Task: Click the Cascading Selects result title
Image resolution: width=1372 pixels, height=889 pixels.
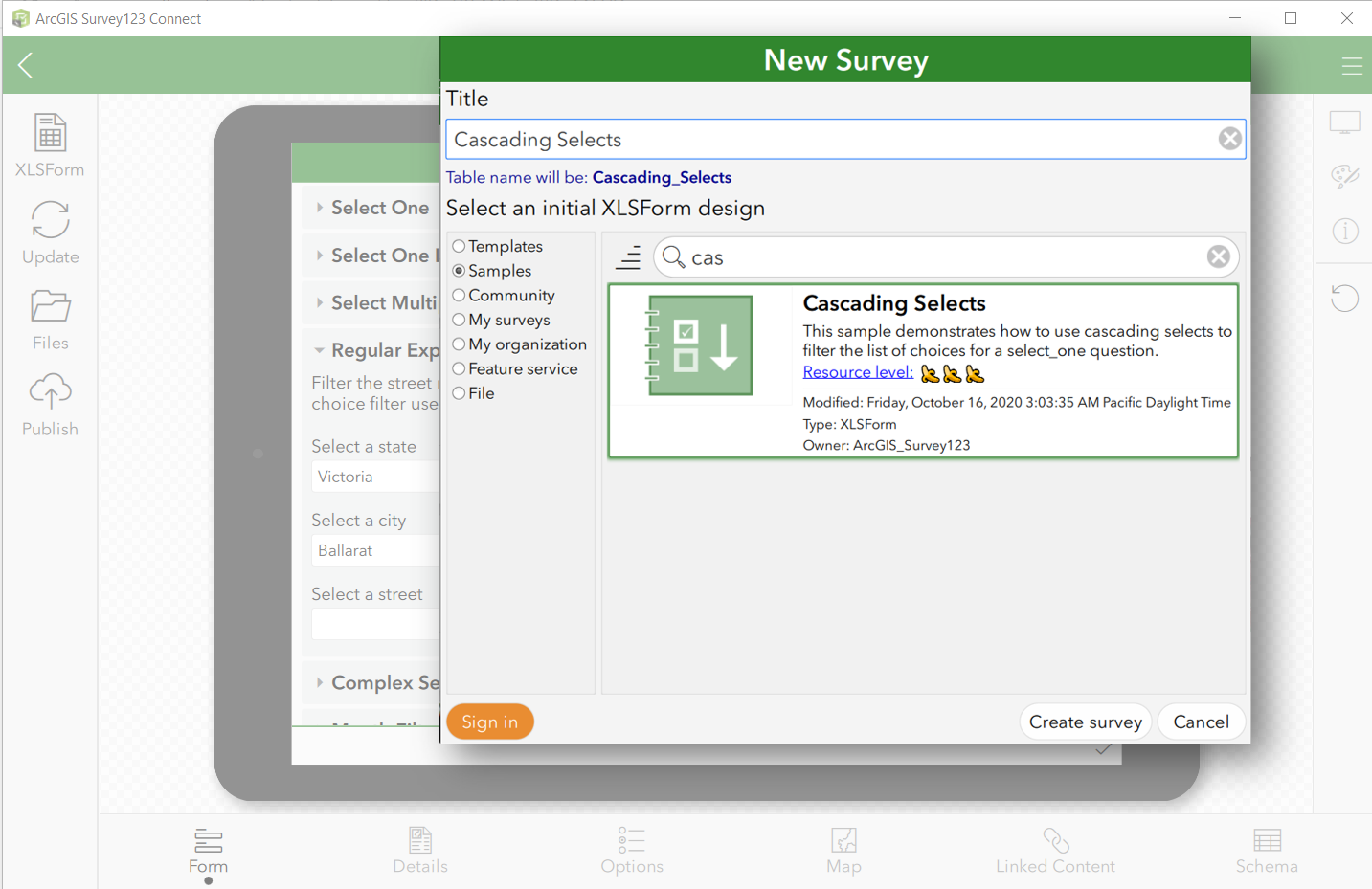Action: tap(894, 303)
